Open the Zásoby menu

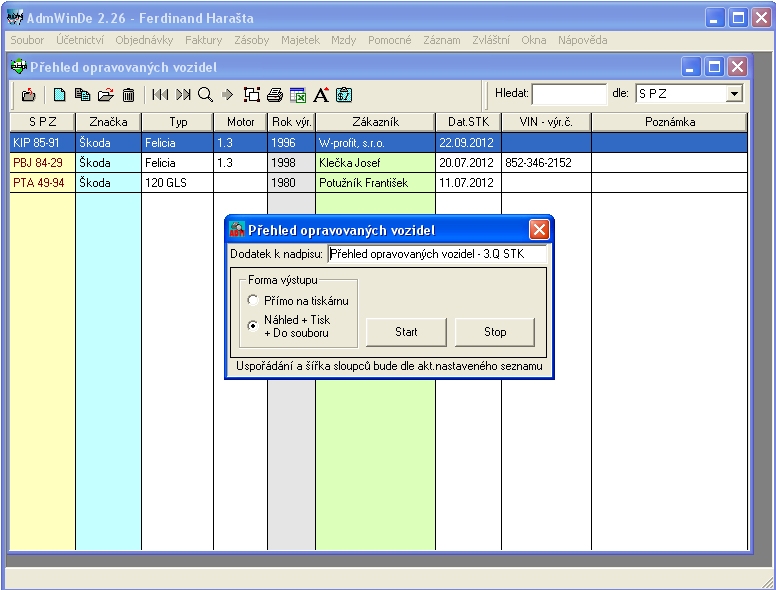click(x=251, y=40)
